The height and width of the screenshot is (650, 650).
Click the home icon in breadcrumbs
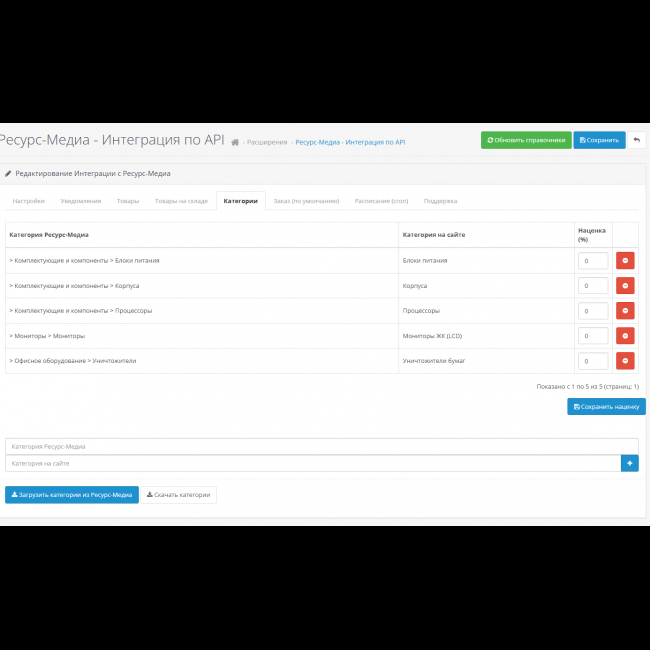coord(235,142)
